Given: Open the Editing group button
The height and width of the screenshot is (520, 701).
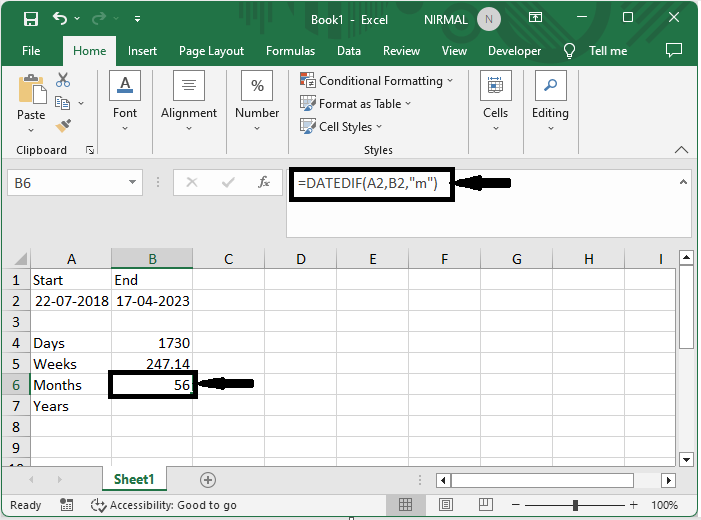Looking at the screenshot, I should (x=550, y=101).
